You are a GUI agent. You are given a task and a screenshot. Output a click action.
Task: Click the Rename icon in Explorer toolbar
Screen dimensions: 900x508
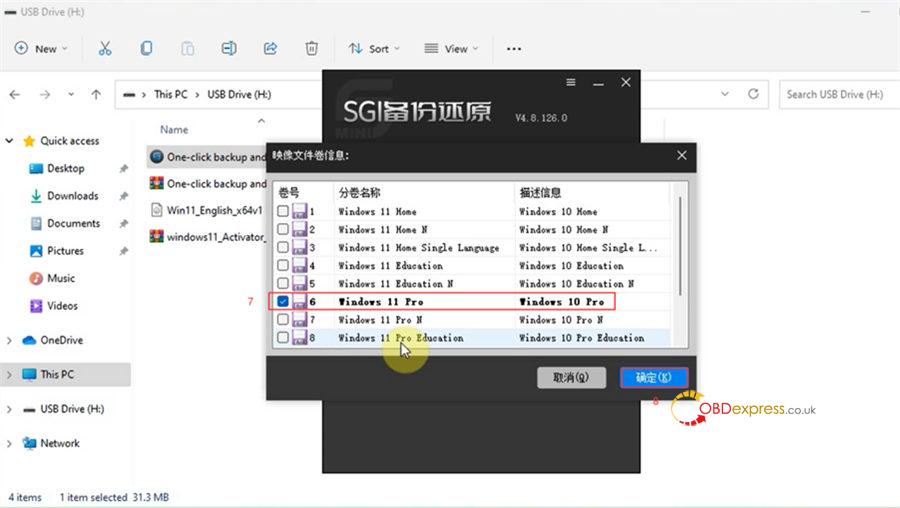pyautogui.click(x=229, y=48)
